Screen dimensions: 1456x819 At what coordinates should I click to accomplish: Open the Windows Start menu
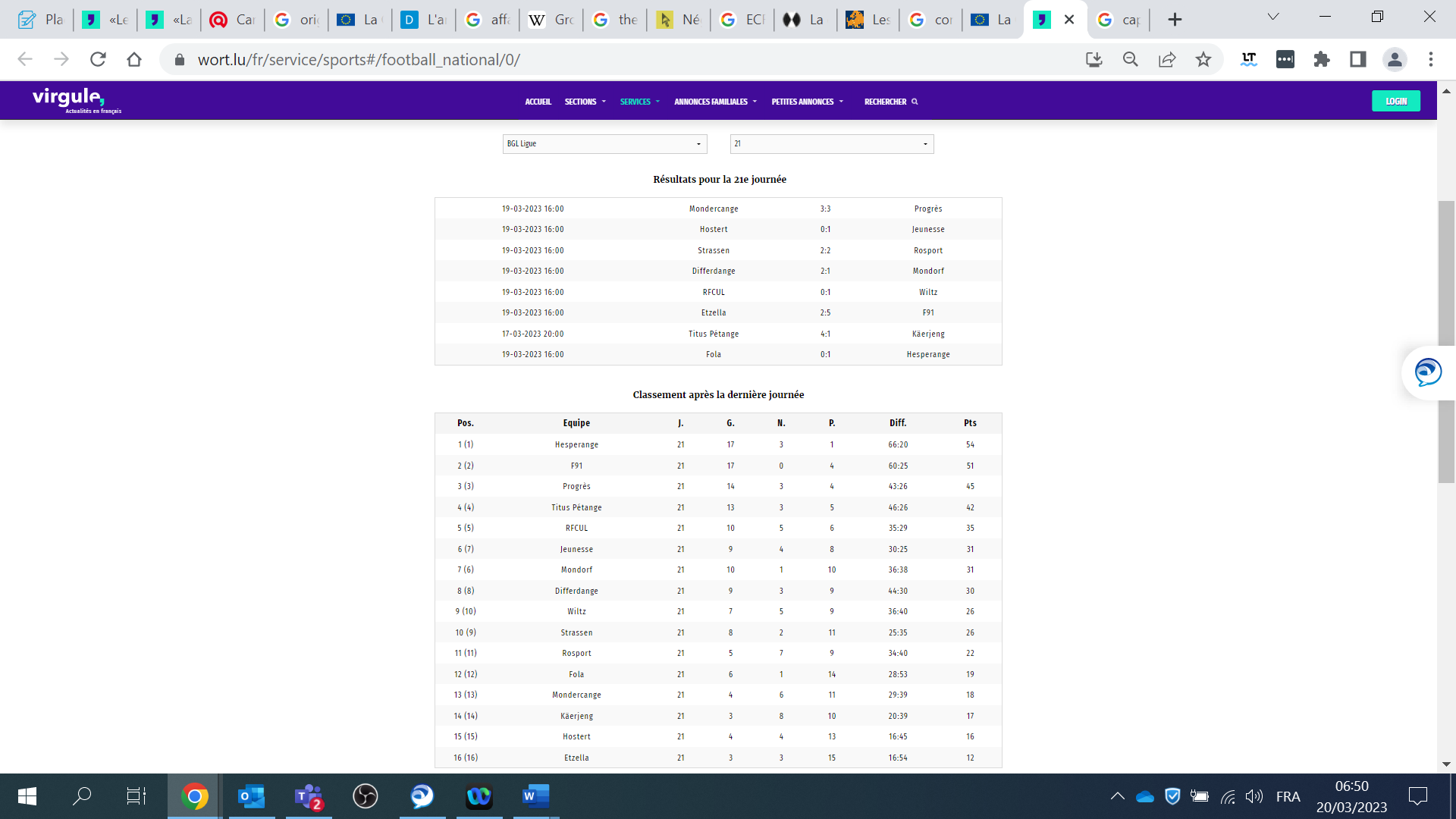27,796
